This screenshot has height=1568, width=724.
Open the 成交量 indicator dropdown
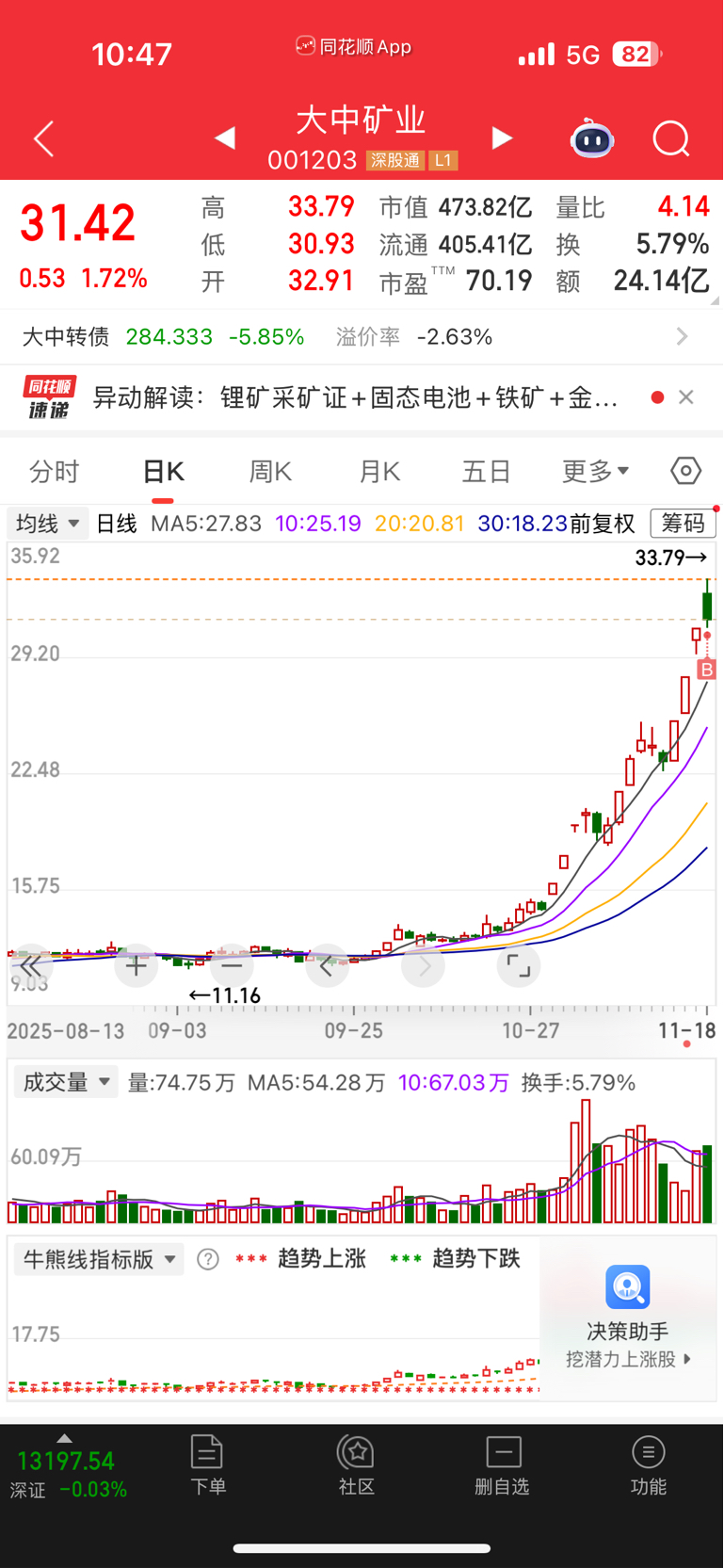[65, 1082]
